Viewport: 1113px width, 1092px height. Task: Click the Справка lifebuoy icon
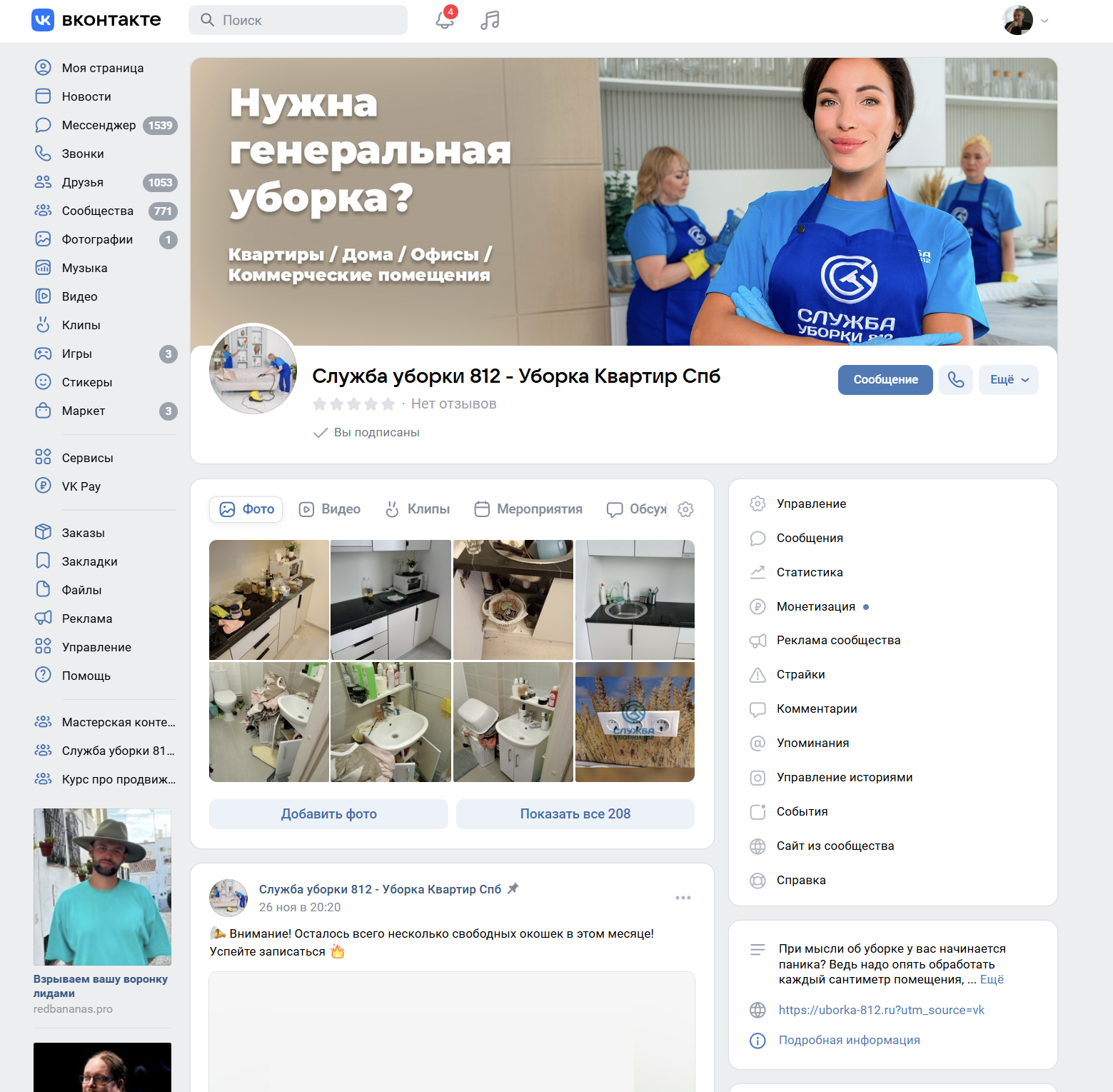[757, 881]
